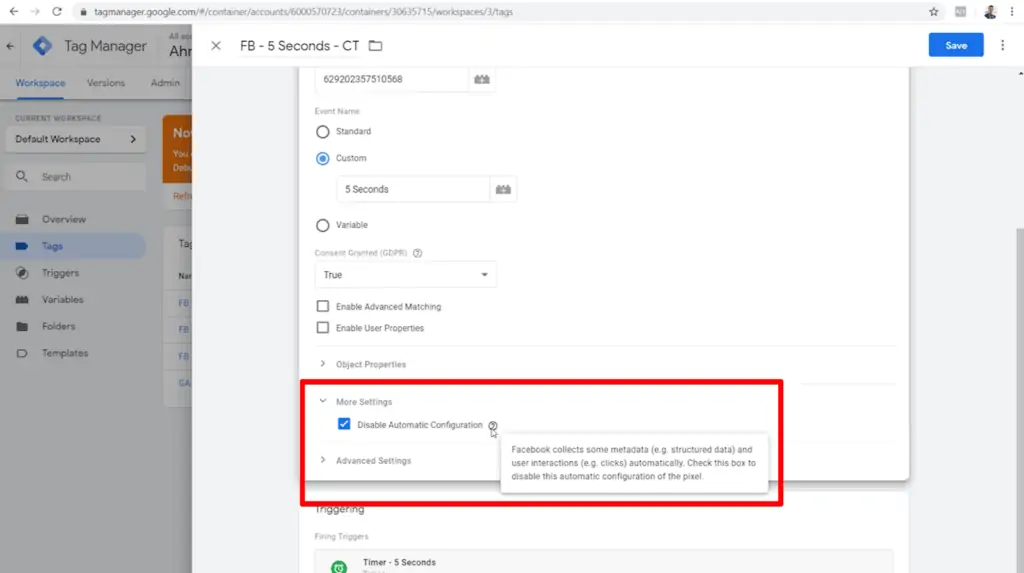Collapse the More Settings section
Viewport: 1024px width, 573px height.
tap(323, 401)
